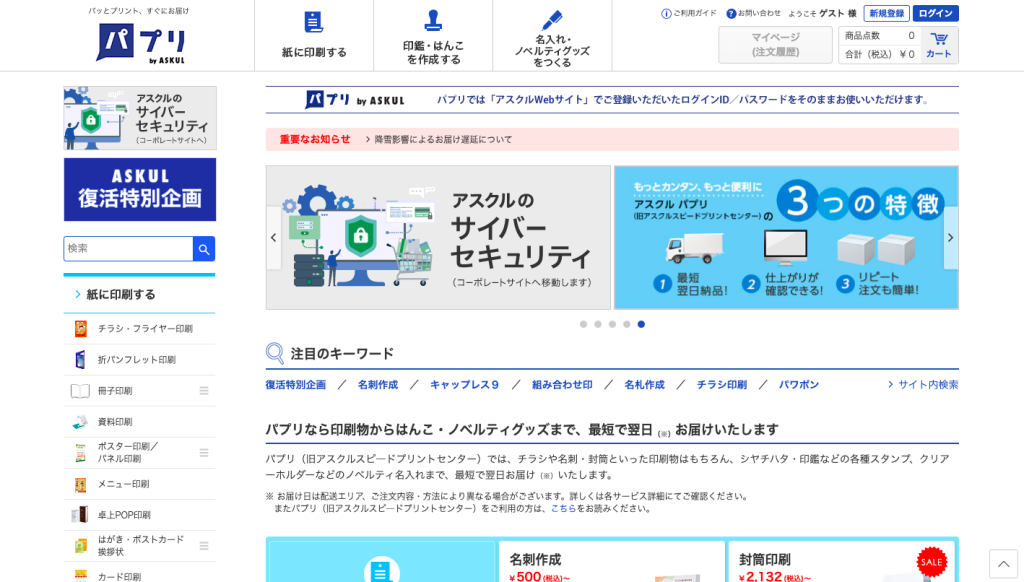Click the 検索 search input field
The height and width of the screenshot is (582, 1024).
(x=128, y=249)
